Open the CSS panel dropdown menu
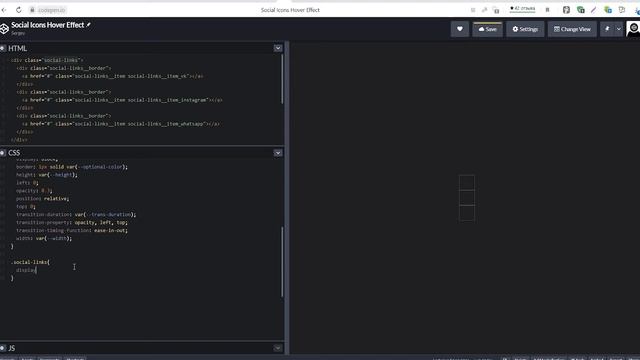 pos(278,153)
